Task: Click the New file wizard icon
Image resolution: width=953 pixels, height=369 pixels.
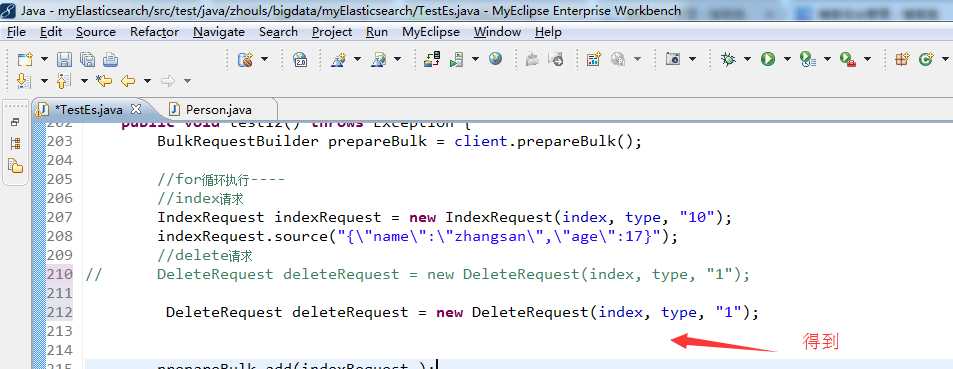Action: pos(25,59)
